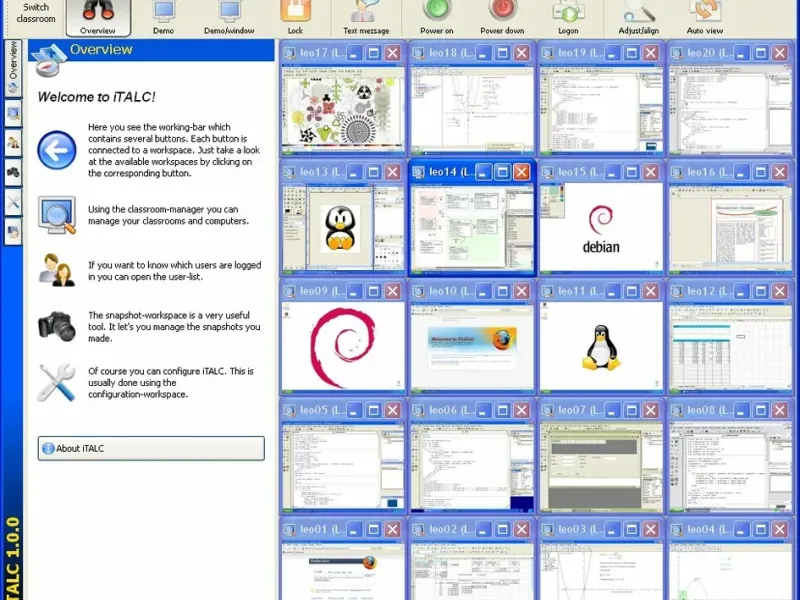Click the leo06 title bar client icon
This screenshot has height=600, width=800.
(419, 410)
